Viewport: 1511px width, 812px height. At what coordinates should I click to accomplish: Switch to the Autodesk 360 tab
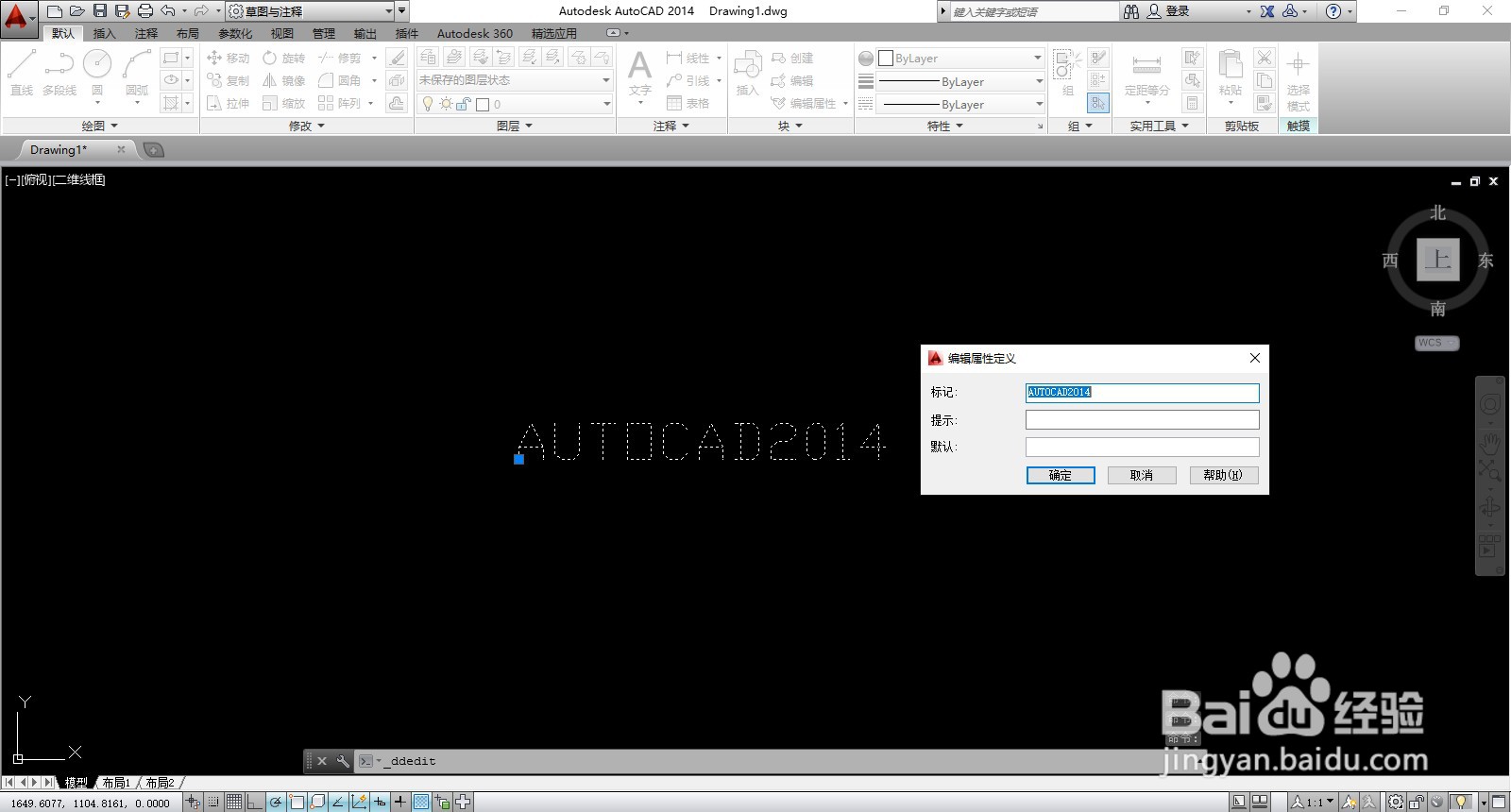tap(474, 33)
